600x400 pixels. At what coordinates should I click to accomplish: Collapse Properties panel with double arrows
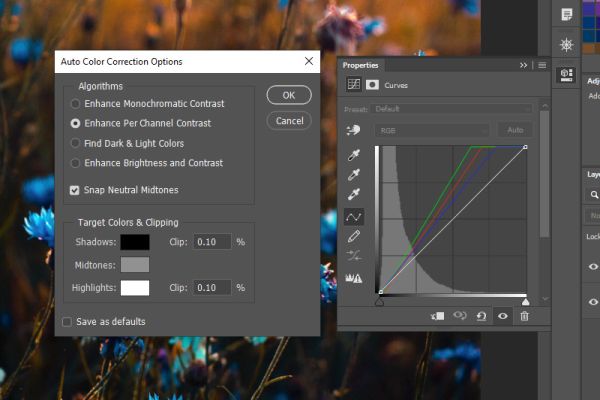click(523, 65)
